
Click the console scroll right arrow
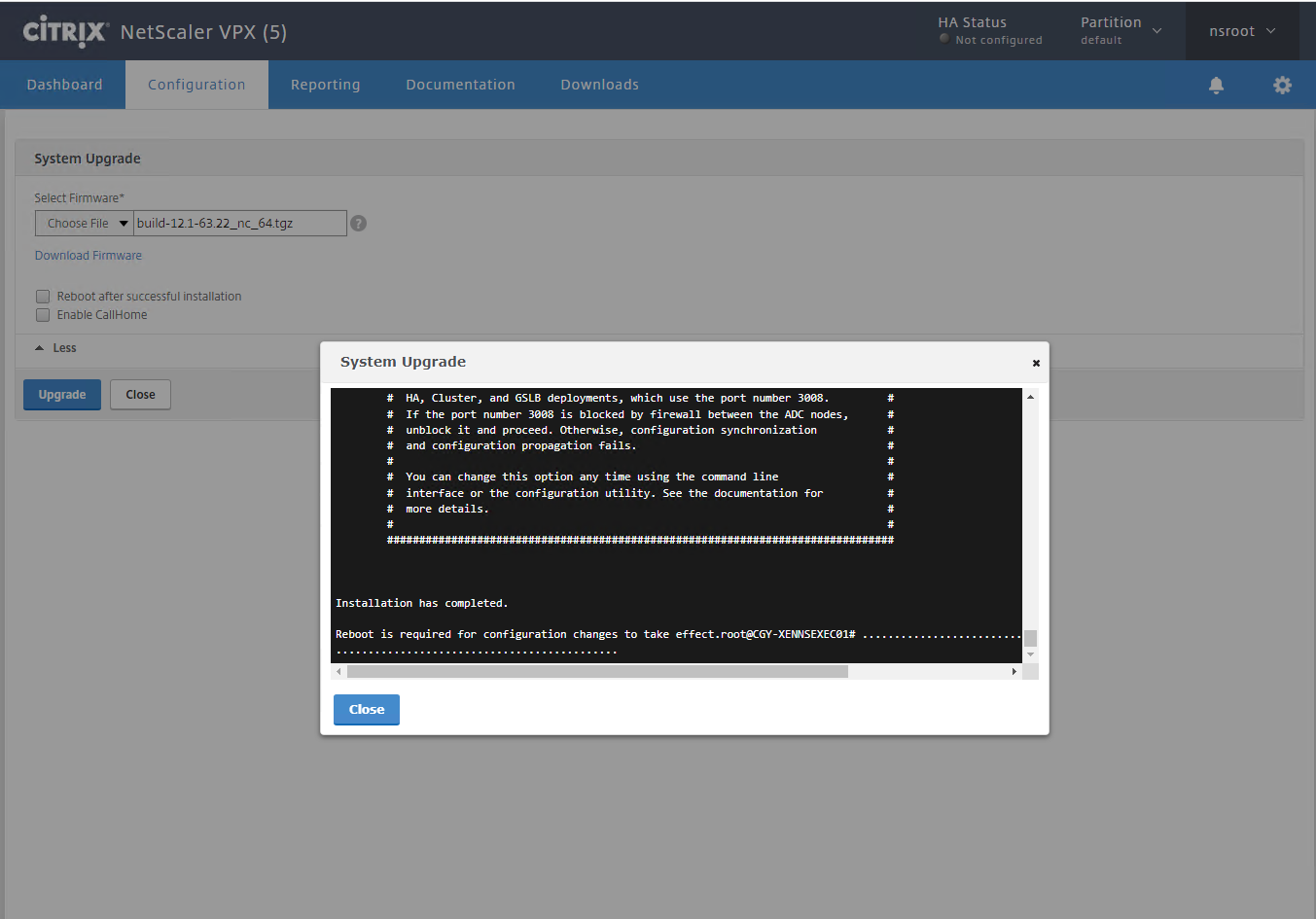pos(1014,671)
